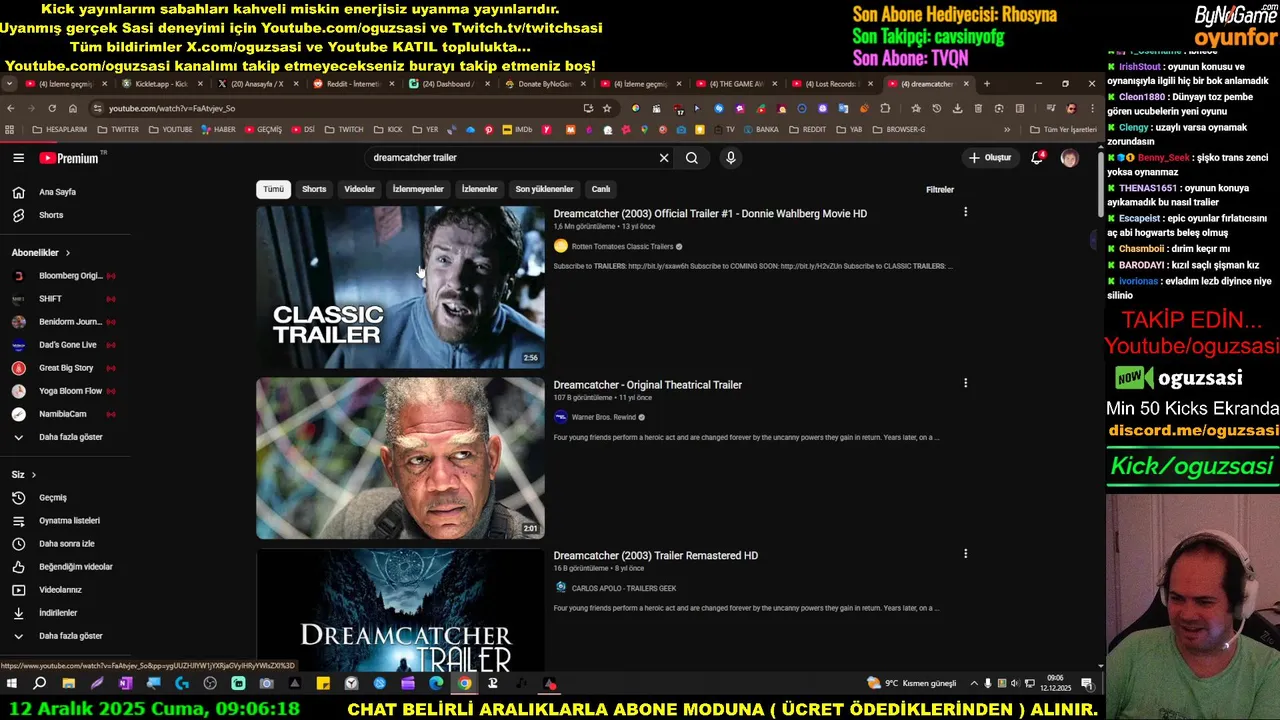Select the İzlenenler filter chip
Screen dimensions: 1280x720
click(x=479, y=189)
